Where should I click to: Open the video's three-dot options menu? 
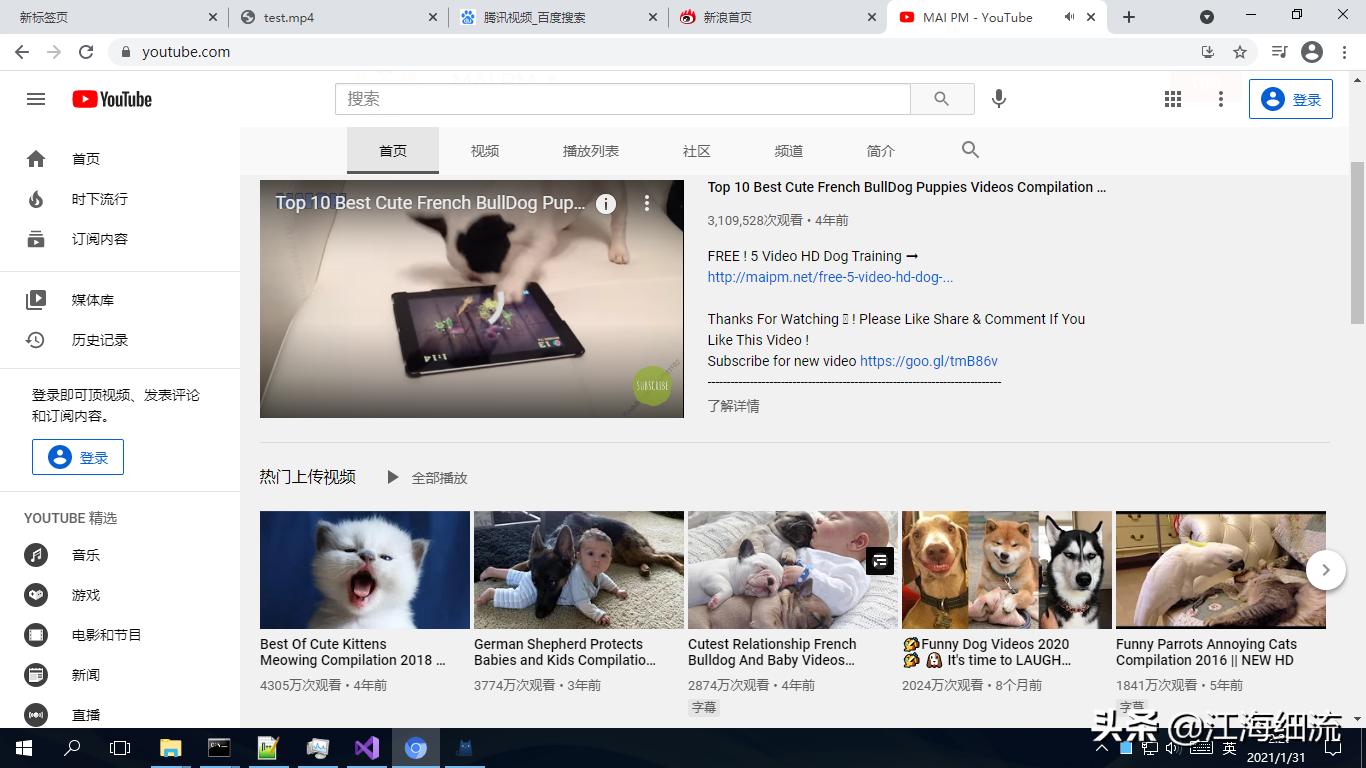point(647,203)
